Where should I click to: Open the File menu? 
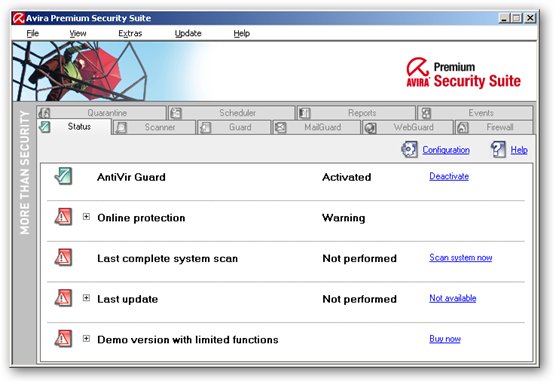(x=33, y=34)
